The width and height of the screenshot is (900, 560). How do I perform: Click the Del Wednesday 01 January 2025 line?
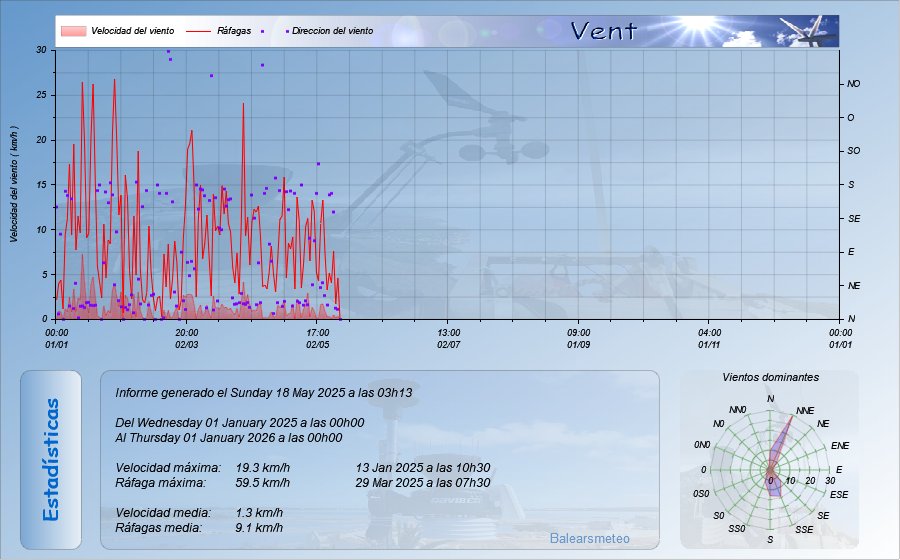pyautogui.click(x=239, y=423)
